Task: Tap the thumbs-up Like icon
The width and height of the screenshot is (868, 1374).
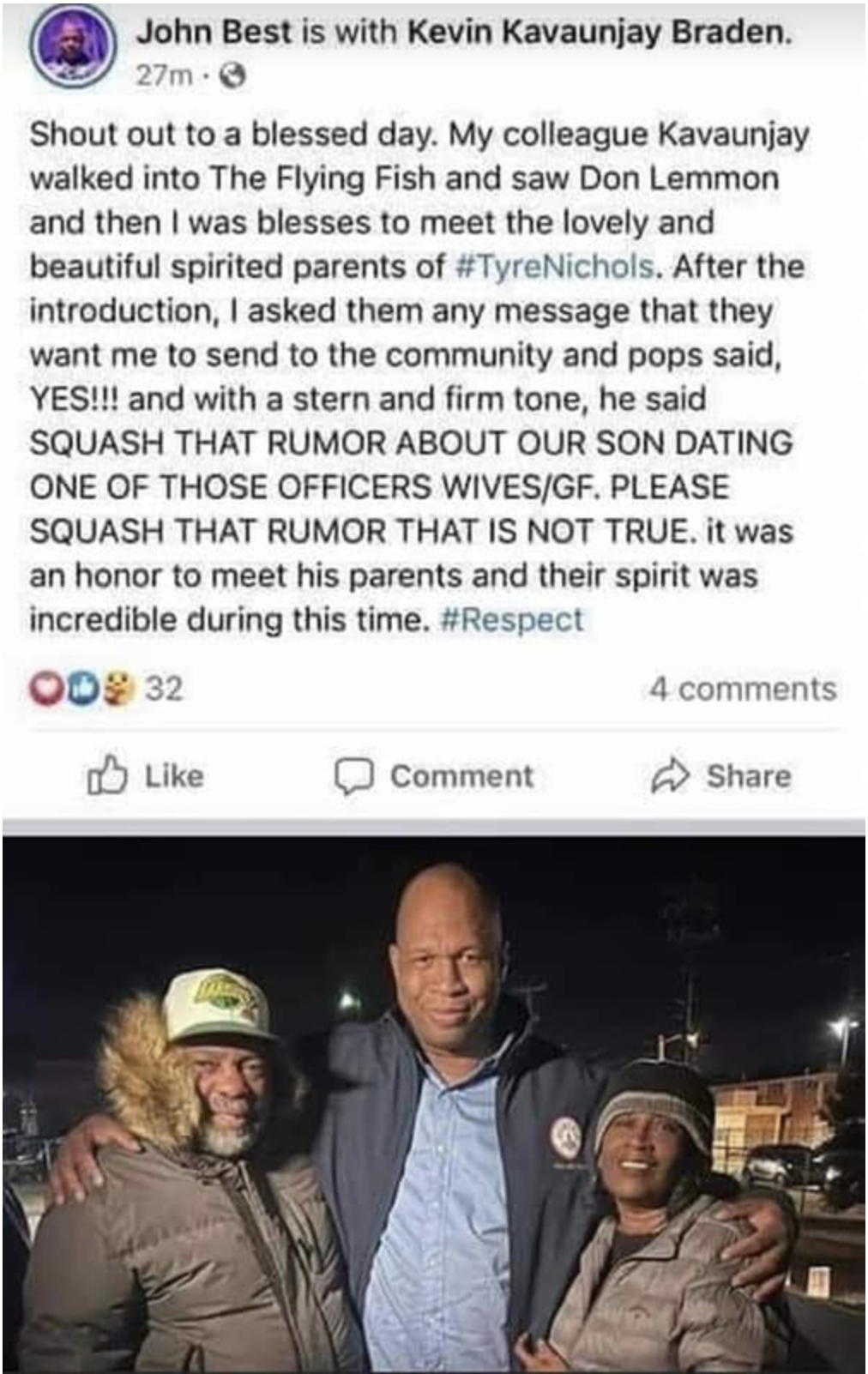Action: coord(107,776)
